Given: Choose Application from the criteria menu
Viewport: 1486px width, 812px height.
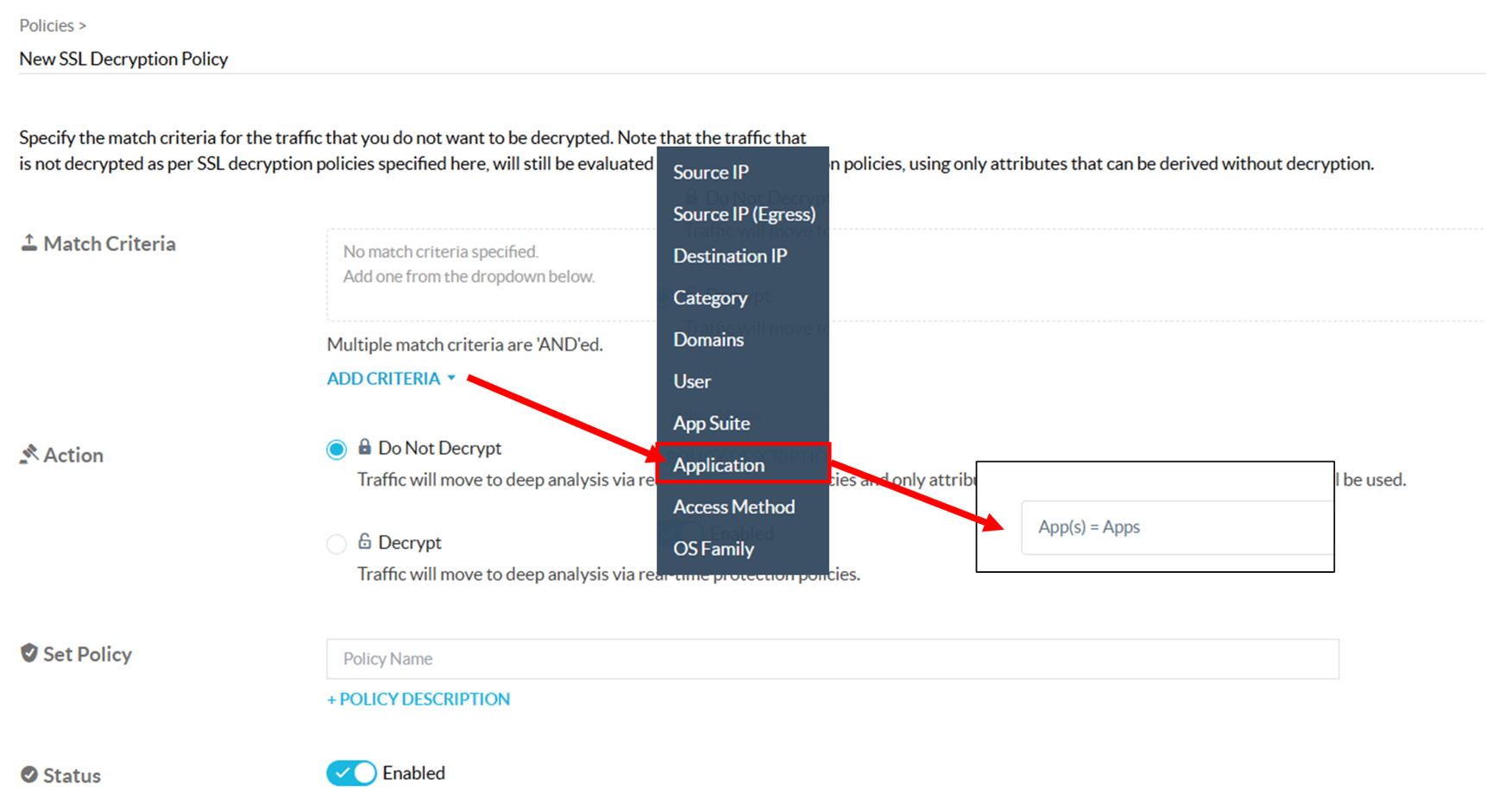Looking at the screenshot, I should click(719, 465).
